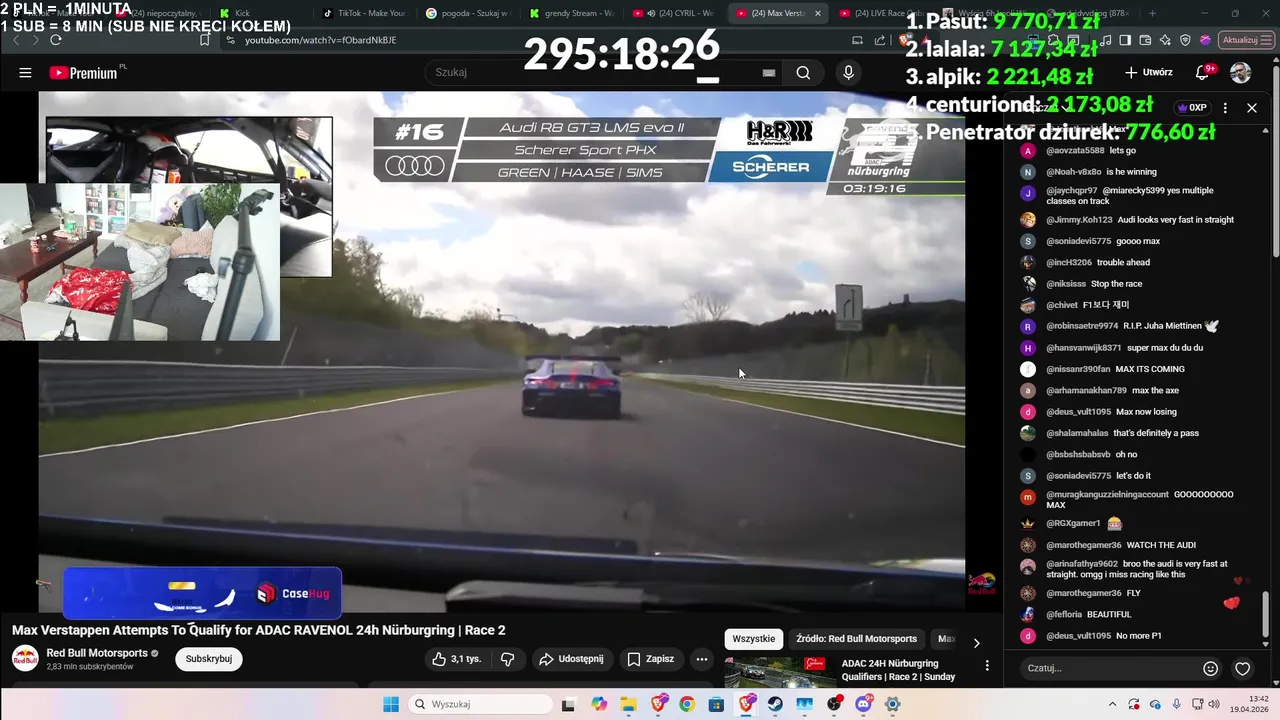The width and height of the screenshot is (1280, 720).
Task: Open the YouTube hamburger guide menu
Action: 25,73
